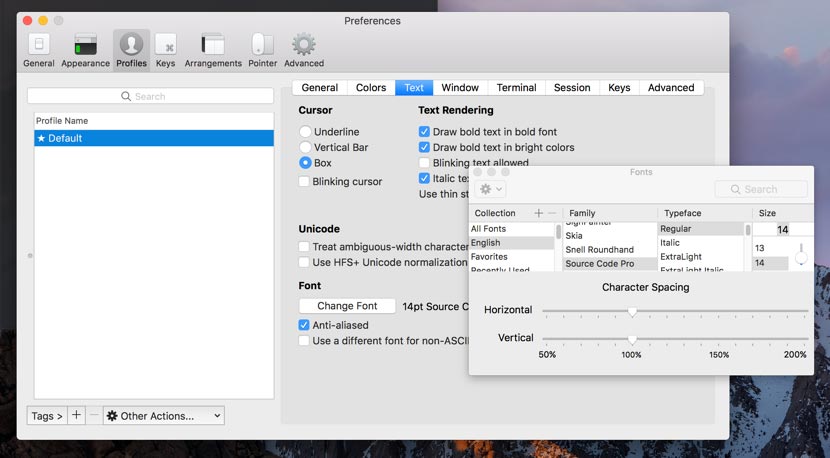Image resolution: width=830 pixels, height=458 pixels.
Task: Switch to the profile General tab
Action: click(320, 87)
